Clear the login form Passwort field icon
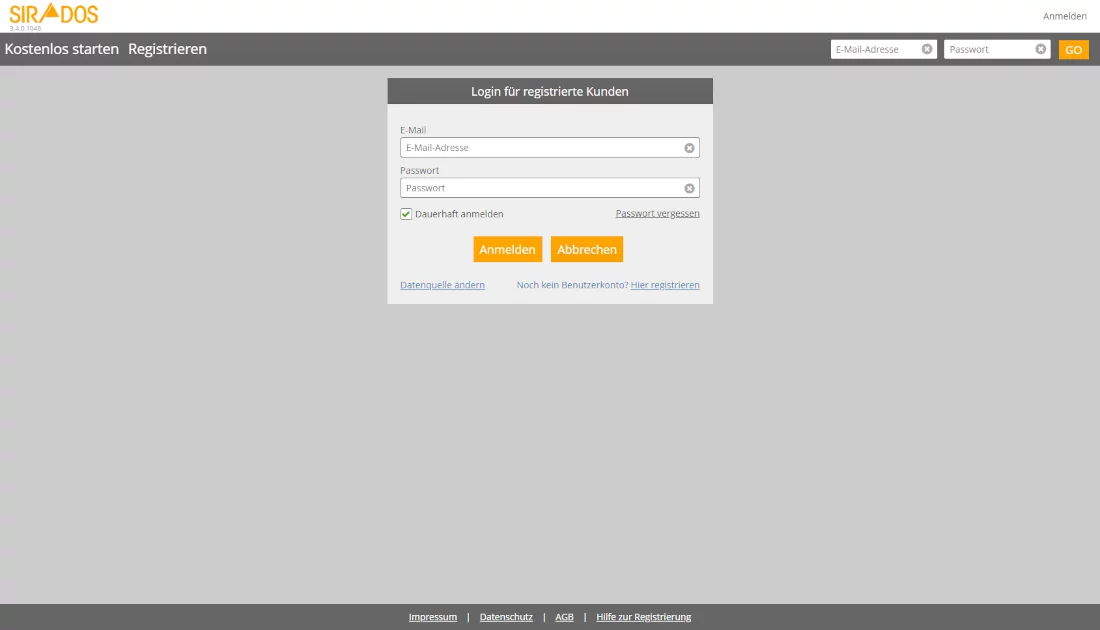The height and width of the screenshot is (630, 1100). tap(689, 188)
